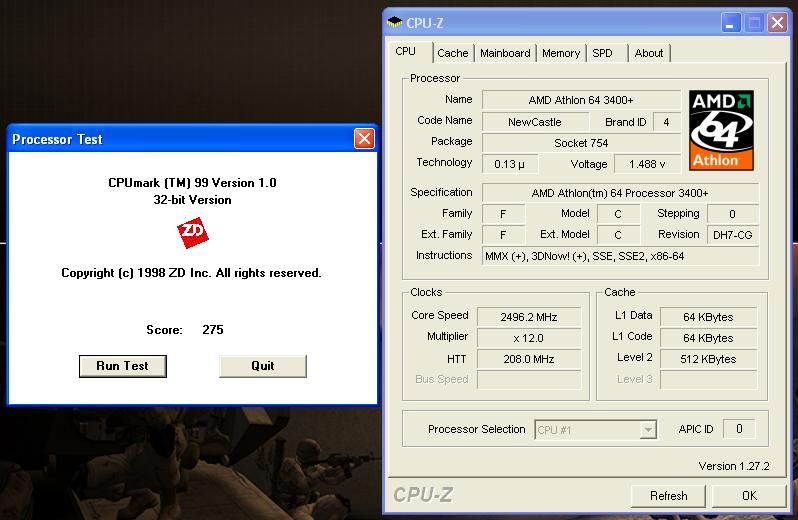The image size is (798, 520).
Task: Switch to the Cache tab
Action: tap(453, 53)
